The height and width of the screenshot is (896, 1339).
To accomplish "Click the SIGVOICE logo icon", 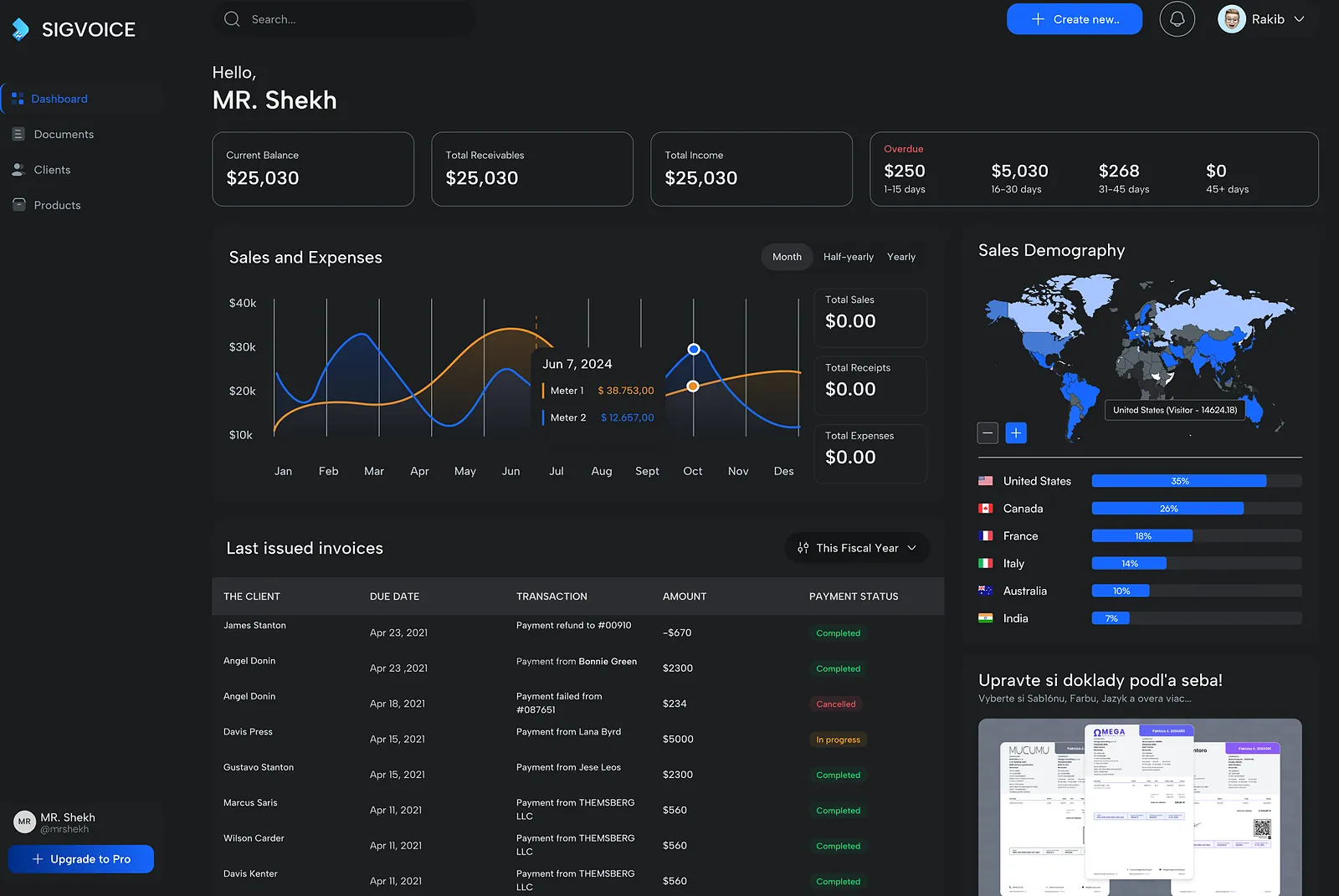I will 20,29.
